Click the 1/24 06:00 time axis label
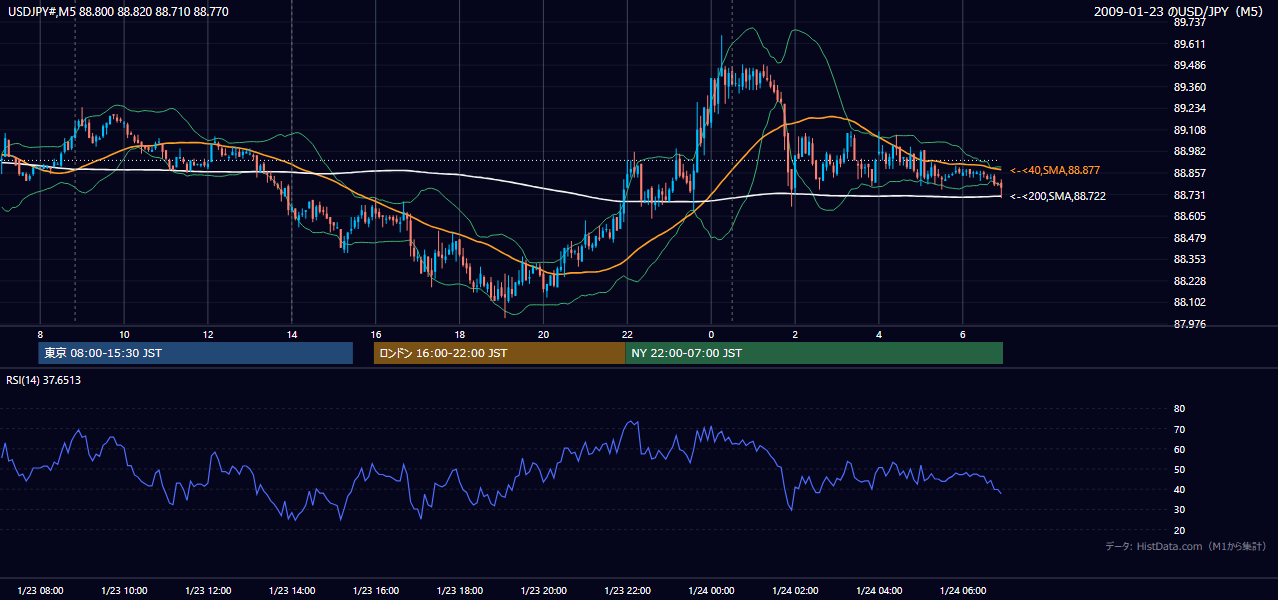Viewport: 1278px width, 600px height. point(964,590)
